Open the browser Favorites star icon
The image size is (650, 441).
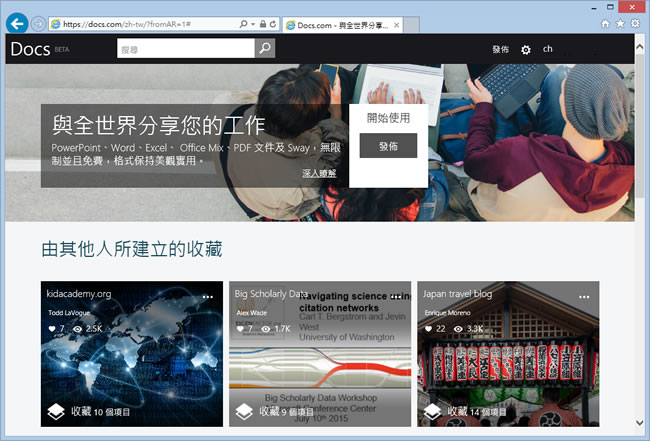(x=620, y=22)
